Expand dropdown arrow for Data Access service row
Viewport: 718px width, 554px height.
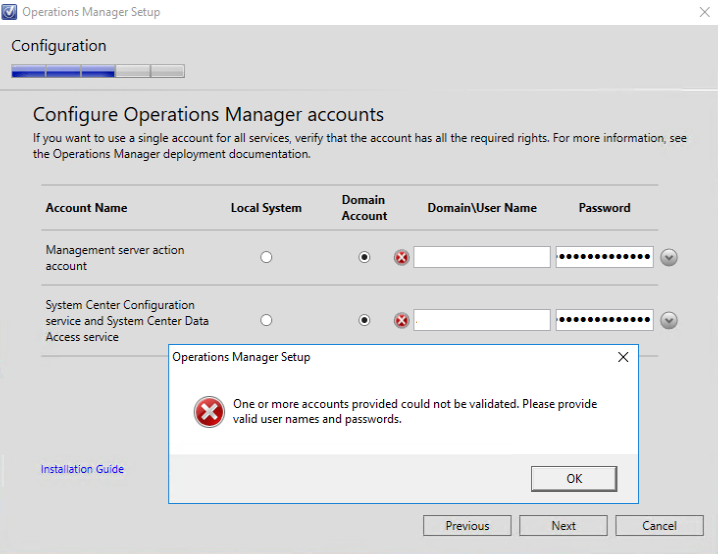coord(669,320)
